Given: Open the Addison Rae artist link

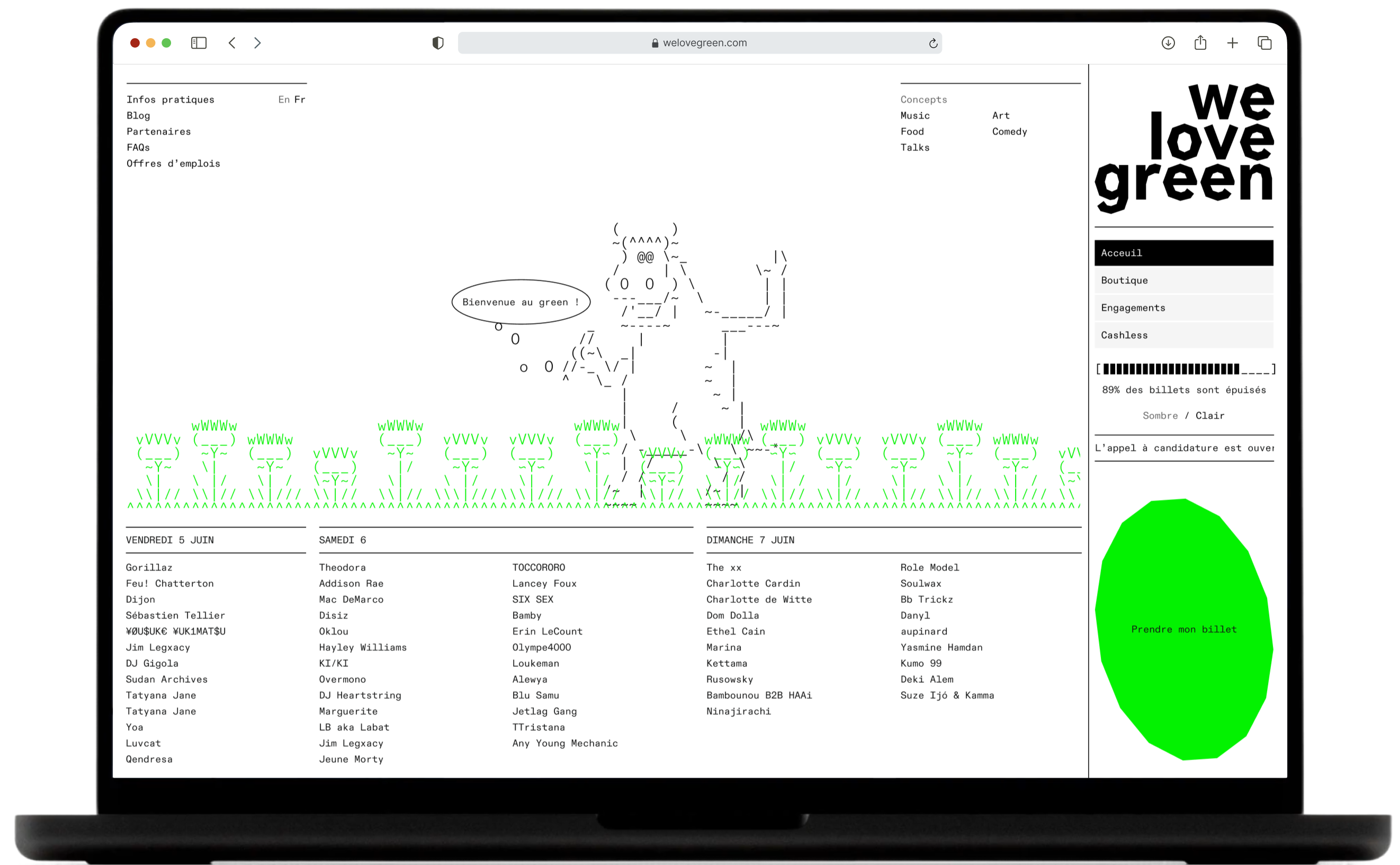Looking at the screenshot, I should pyautogui.click(x=351, y=584).
